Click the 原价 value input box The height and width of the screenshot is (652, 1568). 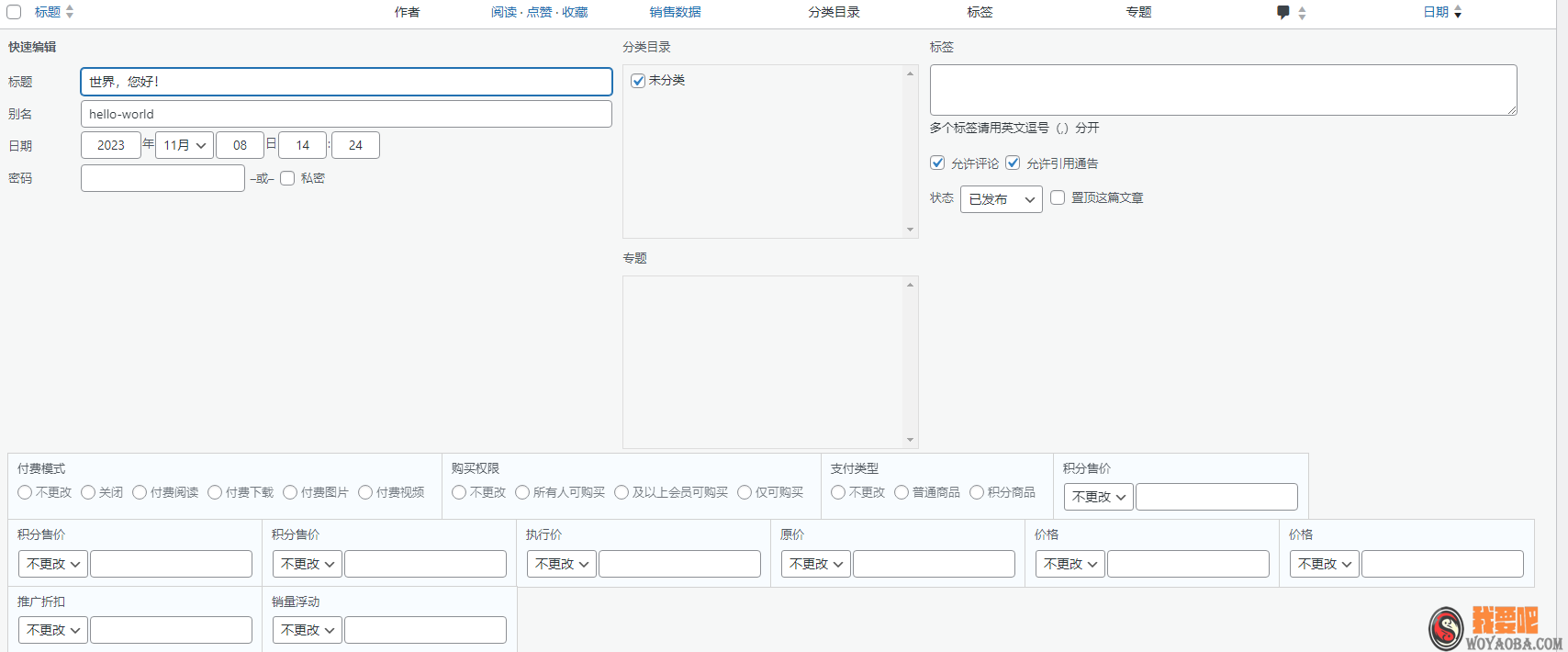coord(934,564)
